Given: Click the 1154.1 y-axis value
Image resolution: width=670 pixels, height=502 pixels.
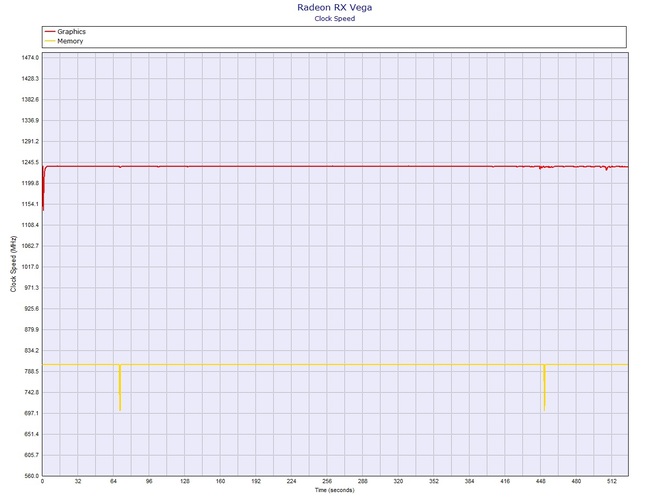Looking at the screenshot, I should point(30,204).
